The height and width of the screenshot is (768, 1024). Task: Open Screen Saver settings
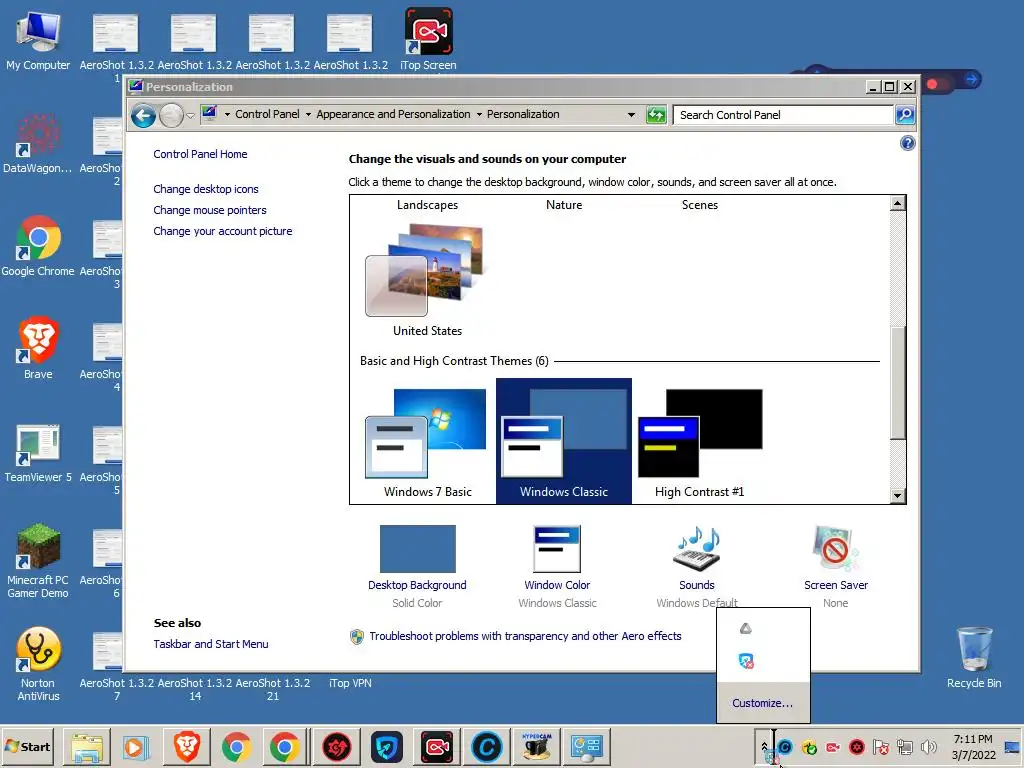click(x=835, y=566)
